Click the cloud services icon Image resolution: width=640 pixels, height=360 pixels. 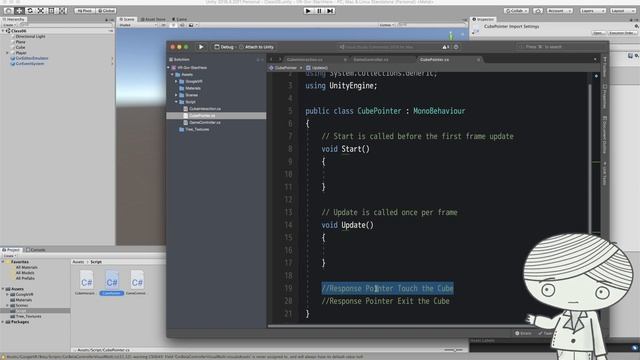click(x=538, y=11)
